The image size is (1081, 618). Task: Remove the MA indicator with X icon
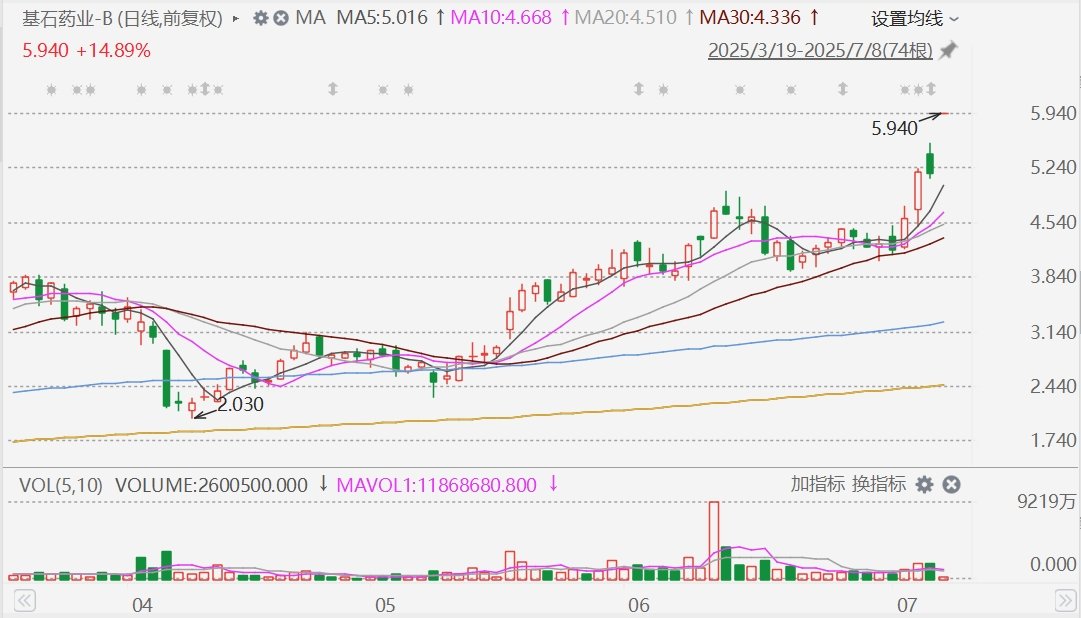tap(281, 18)
